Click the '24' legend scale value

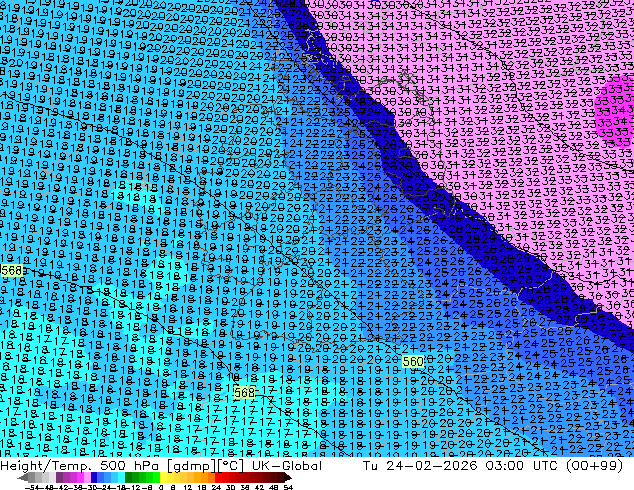coord(216,487)
